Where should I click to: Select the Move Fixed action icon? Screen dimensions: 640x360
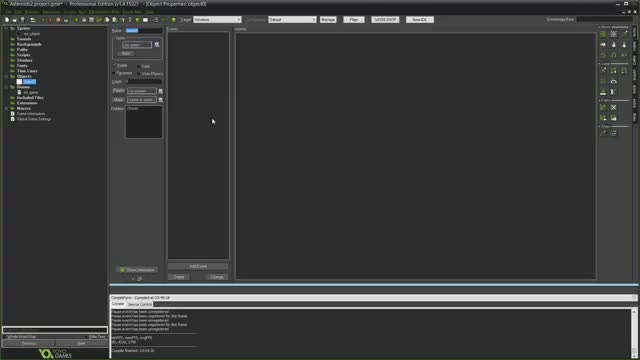click(x=603, y=34)
